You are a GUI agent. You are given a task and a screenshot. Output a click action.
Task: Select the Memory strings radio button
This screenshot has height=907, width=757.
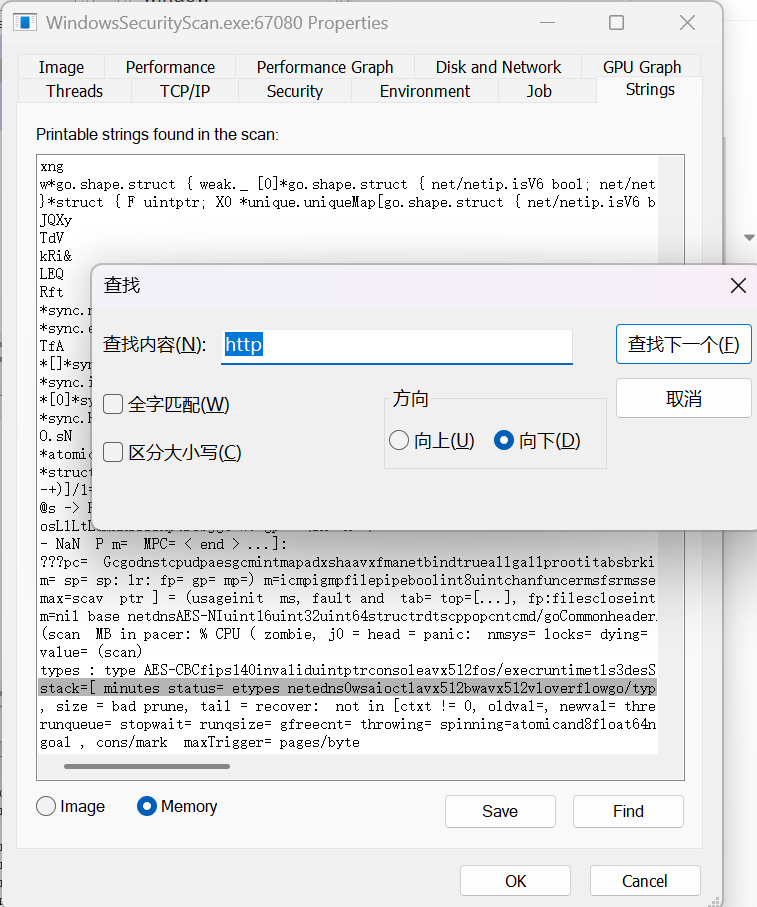click(147, 806)
